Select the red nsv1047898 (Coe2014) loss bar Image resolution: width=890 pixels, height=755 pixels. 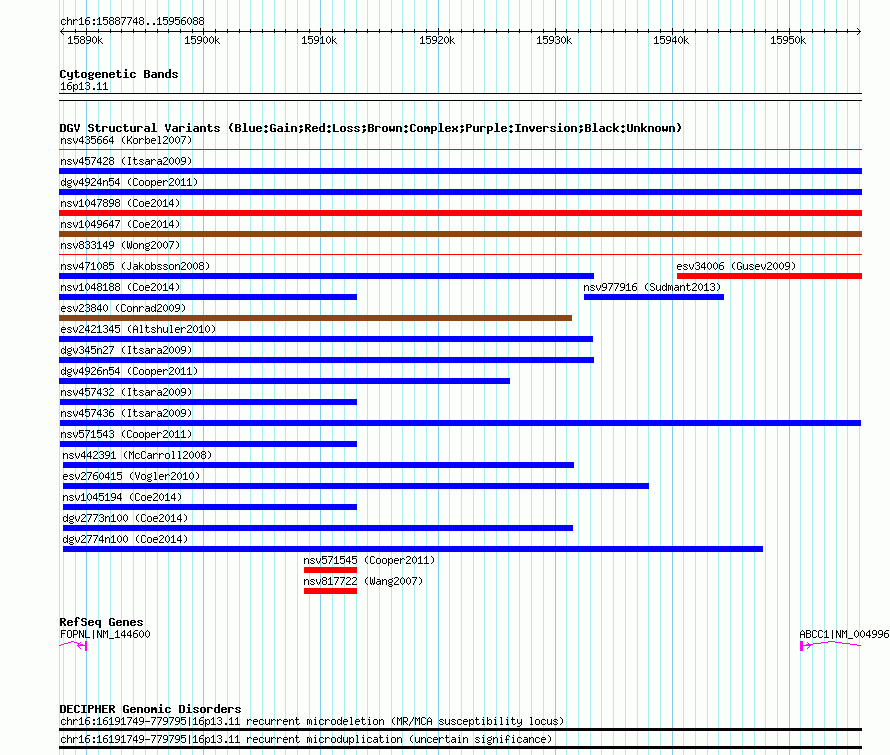click(460, 213)
